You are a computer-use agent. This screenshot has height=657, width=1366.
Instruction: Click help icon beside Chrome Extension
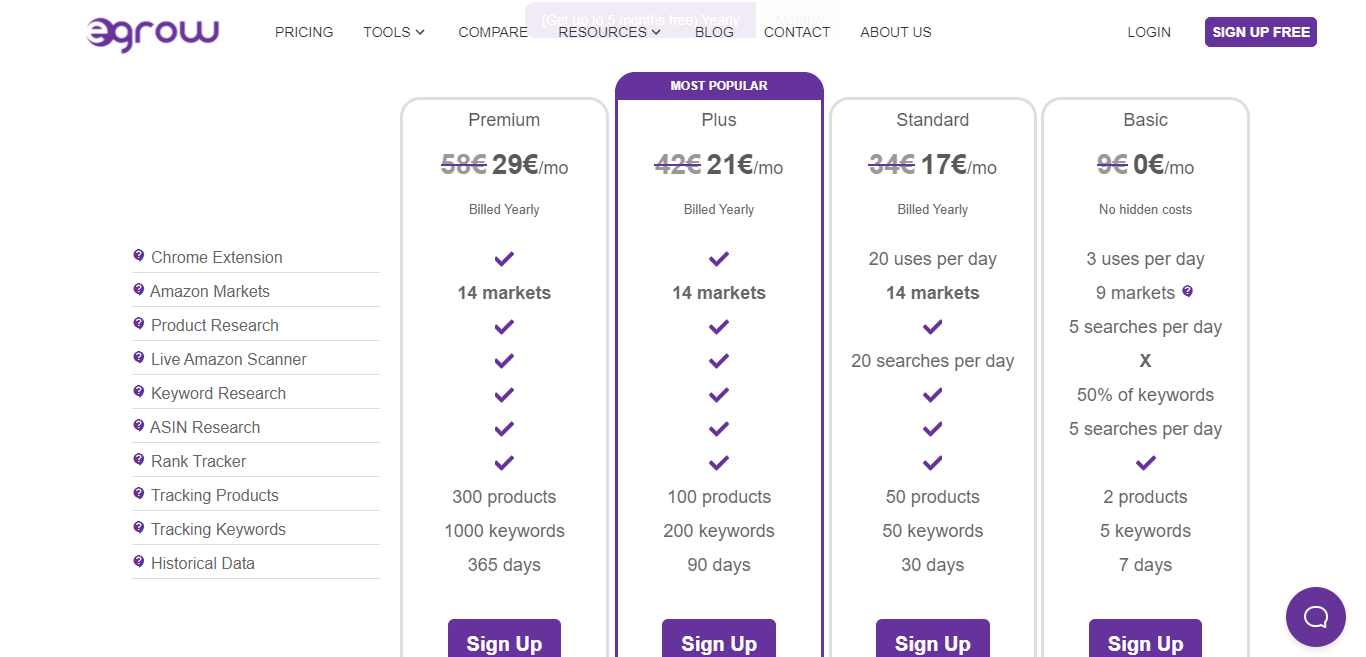point(139,256)
